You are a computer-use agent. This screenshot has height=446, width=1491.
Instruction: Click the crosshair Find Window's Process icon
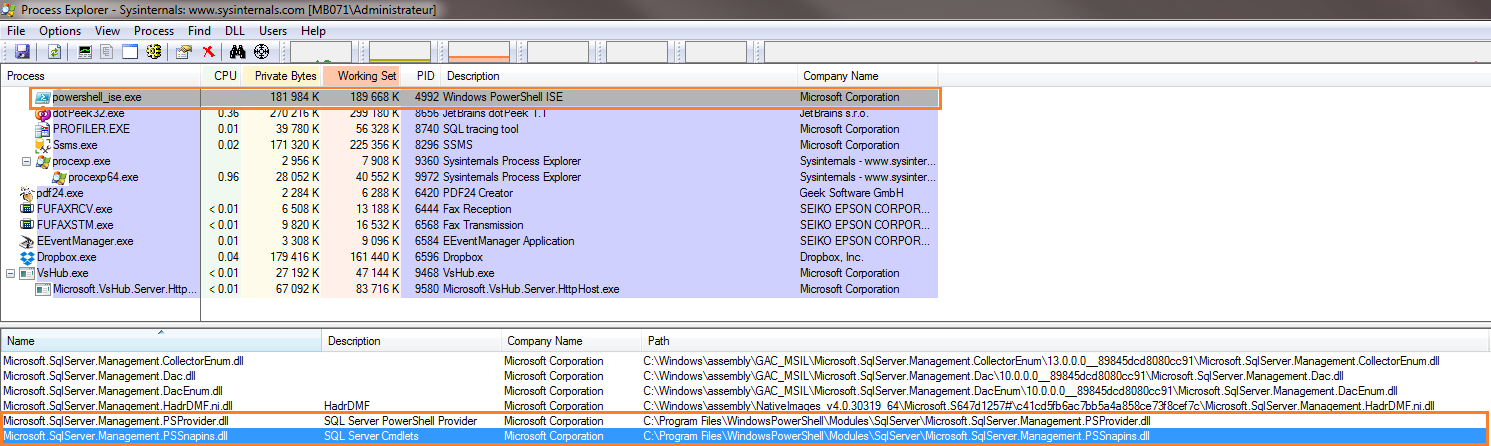pos(262,51)
